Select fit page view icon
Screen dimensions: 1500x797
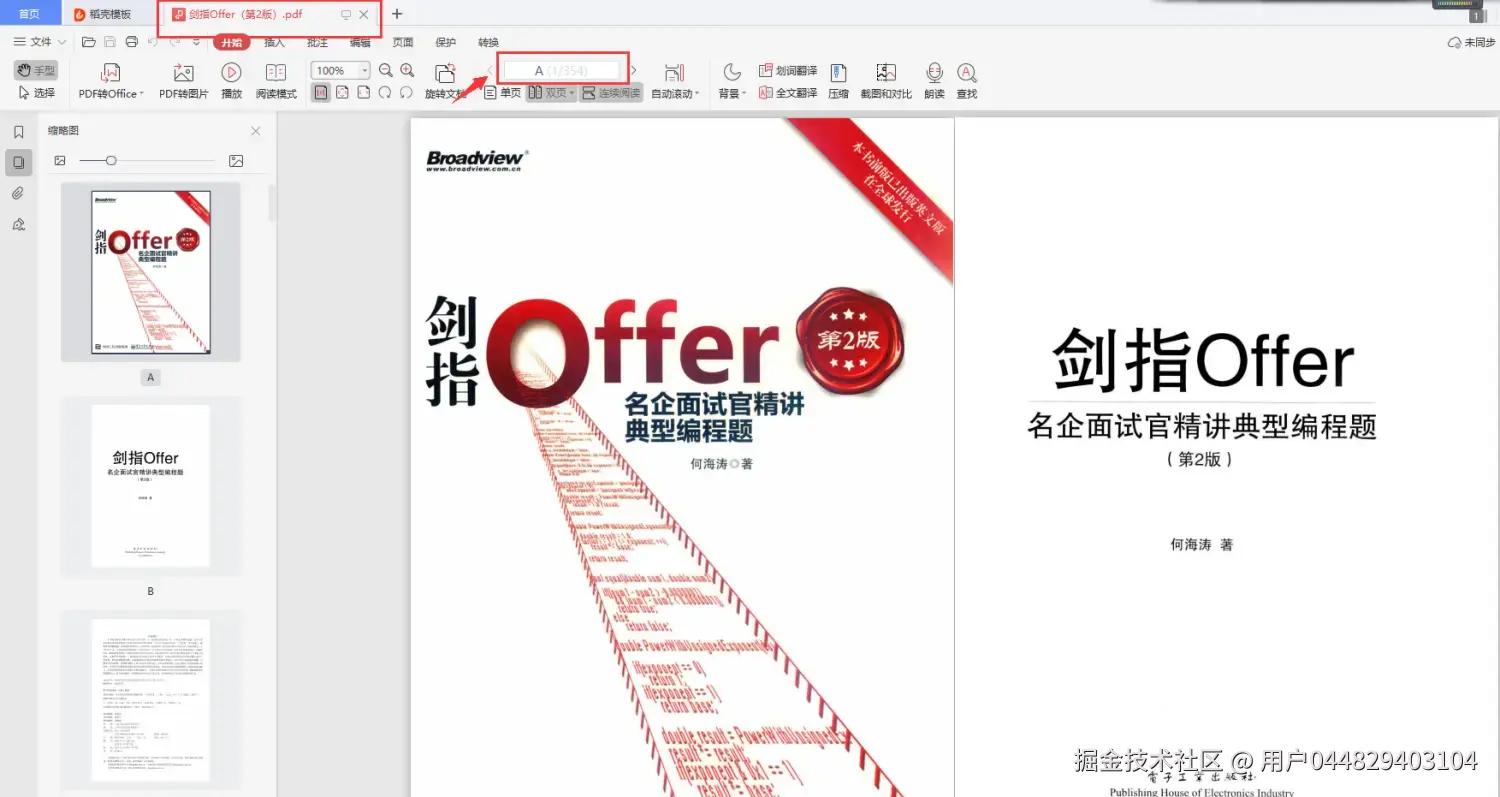[342, 92]
